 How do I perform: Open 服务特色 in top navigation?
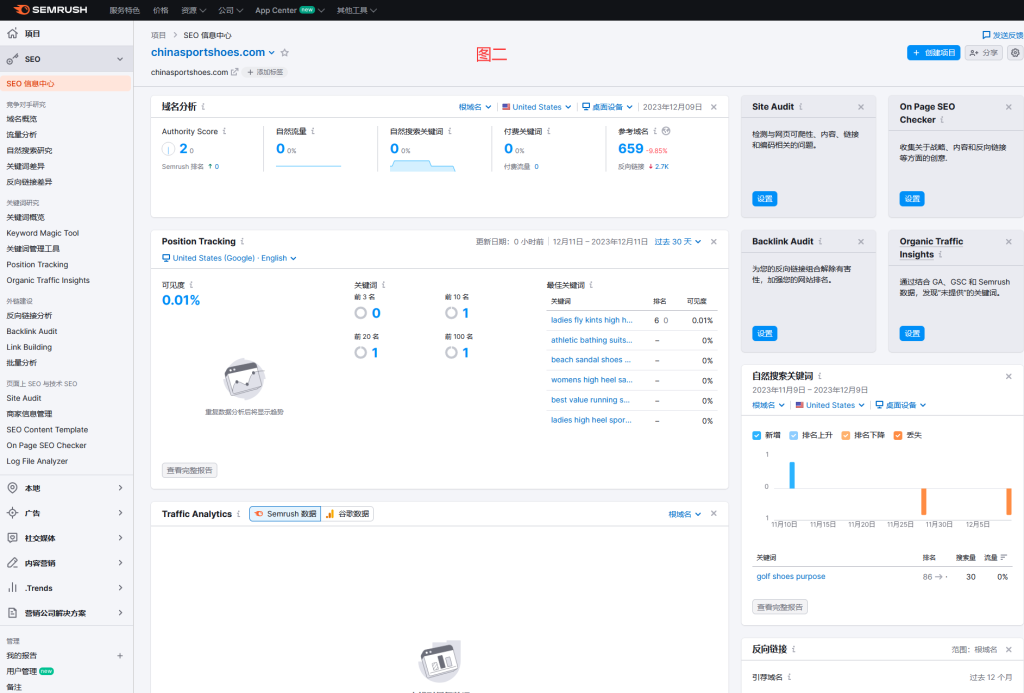click(x=125, y=10)
